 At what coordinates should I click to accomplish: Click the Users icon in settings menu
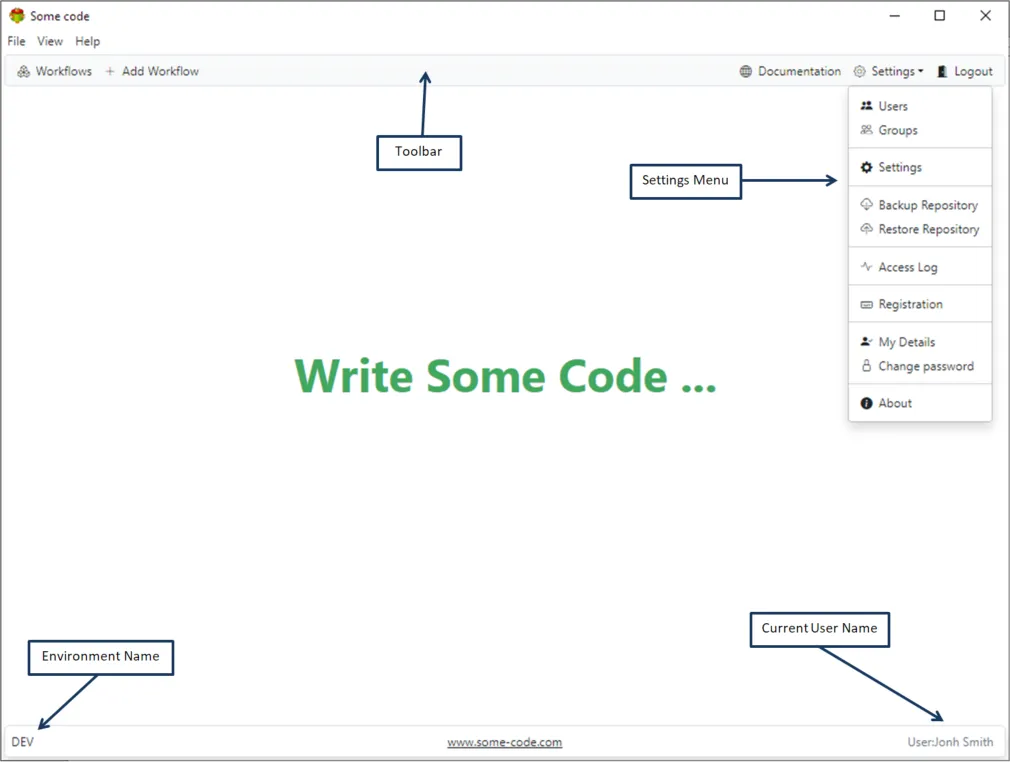pos(866,106)
